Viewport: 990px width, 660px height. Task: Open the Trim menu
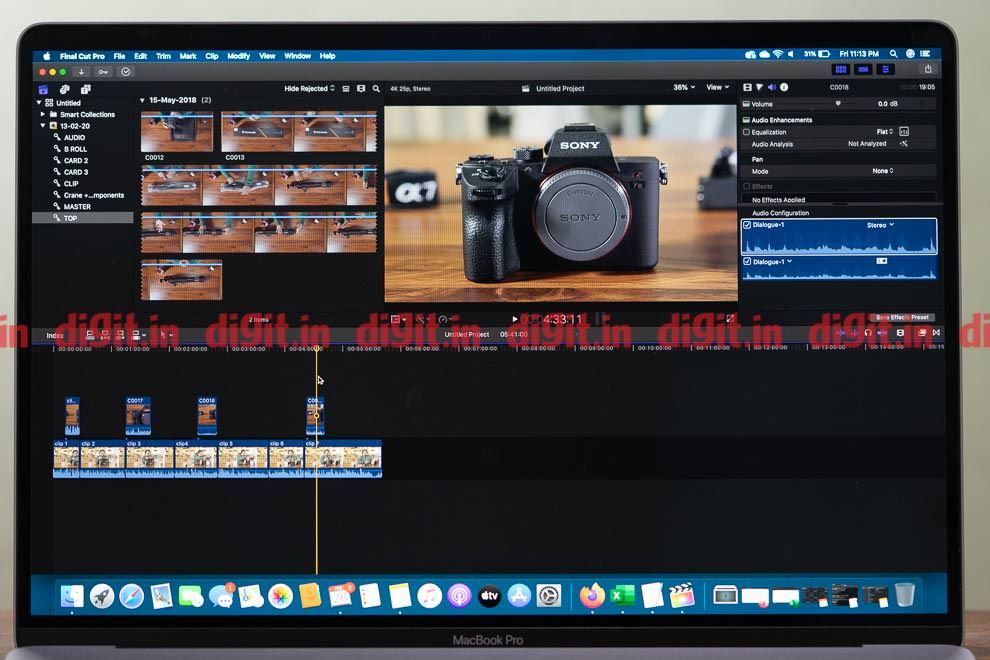(164, 56)
